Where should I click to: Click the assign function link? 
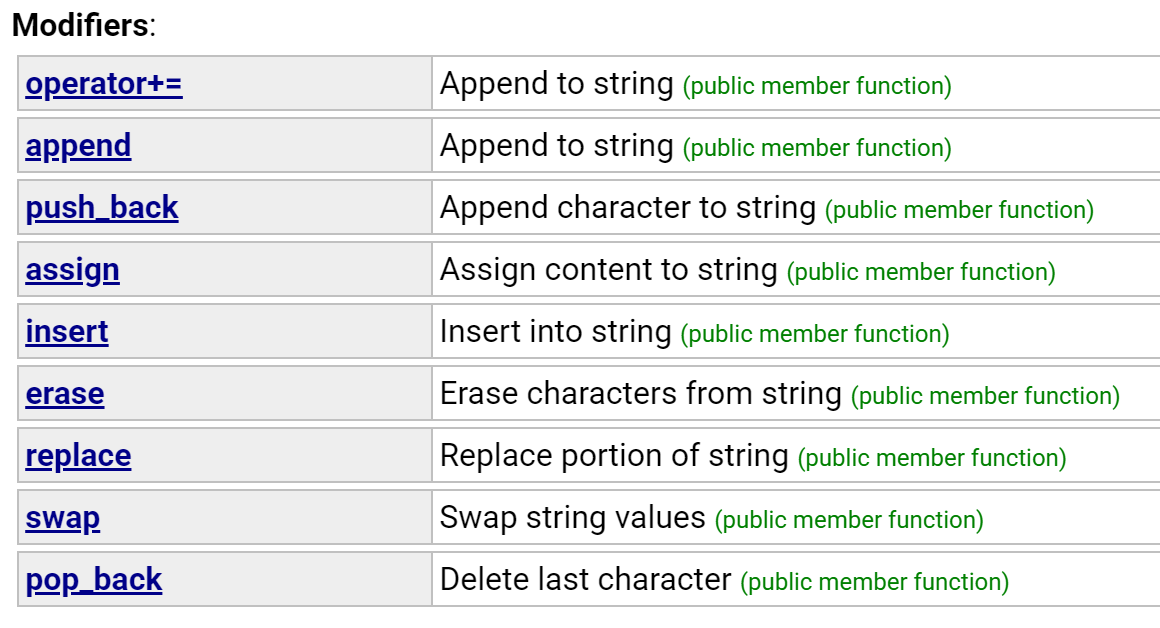click(72, 270)
